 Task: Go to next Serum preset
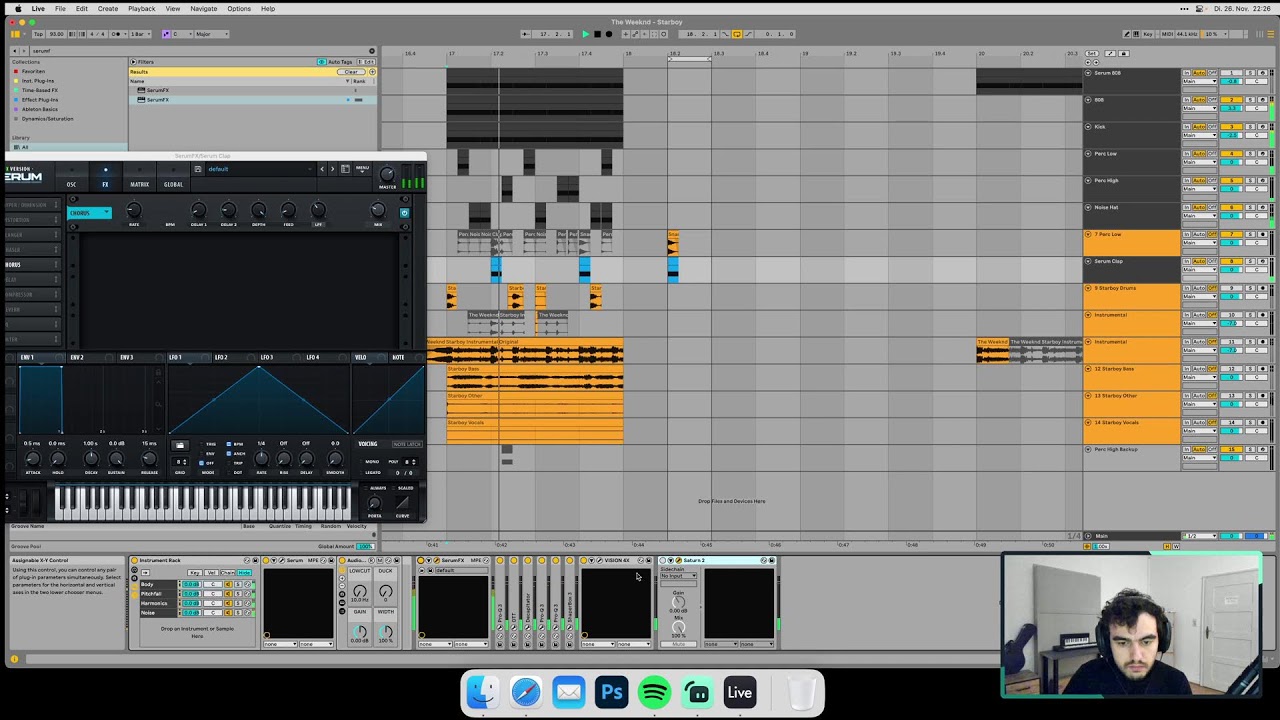coord(333,169)
